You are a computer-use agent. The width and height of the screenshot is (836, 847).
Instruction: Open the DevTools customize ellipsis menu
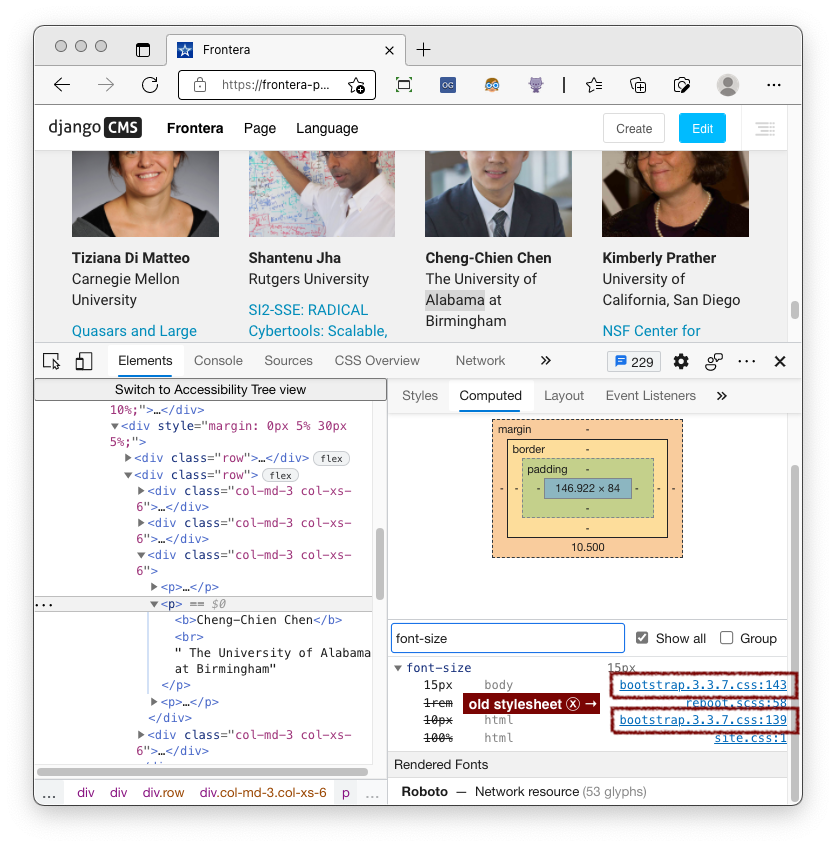point(747,361)
